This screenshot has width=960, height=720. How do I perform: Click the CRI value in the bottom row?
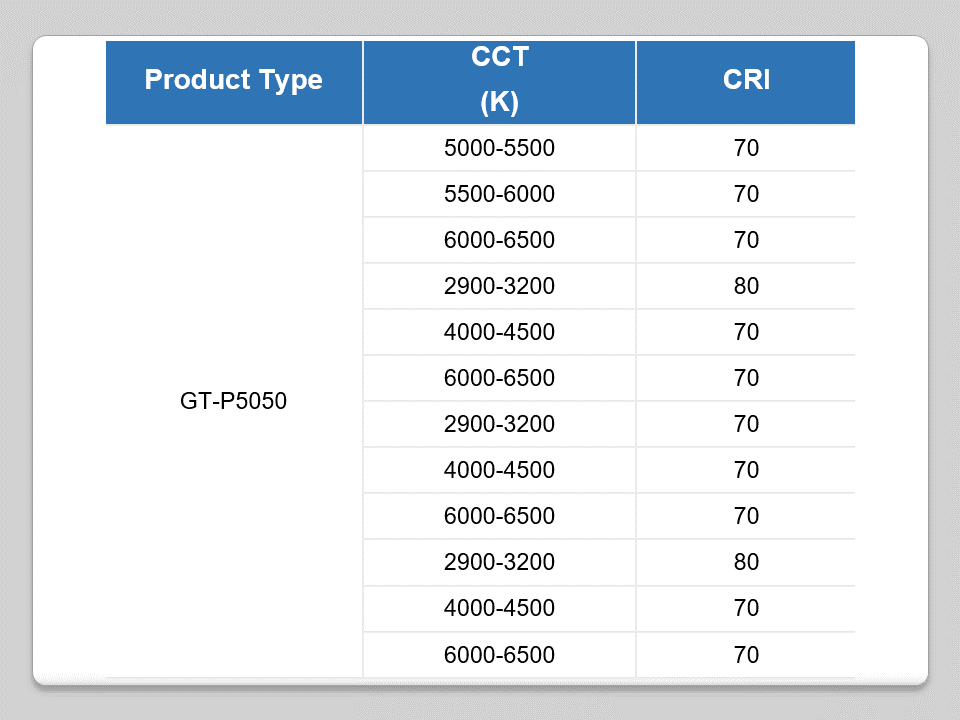click(746, 655)
